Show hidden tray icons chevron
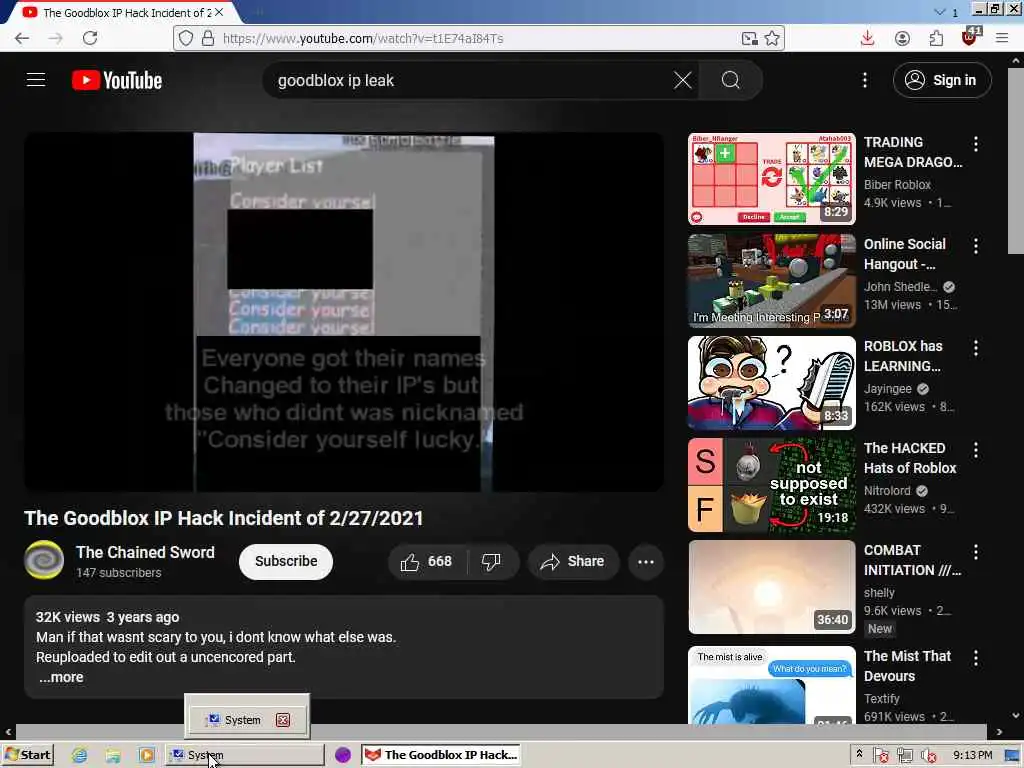Viewport: 1024px width, 768px height. pos(859,754)
